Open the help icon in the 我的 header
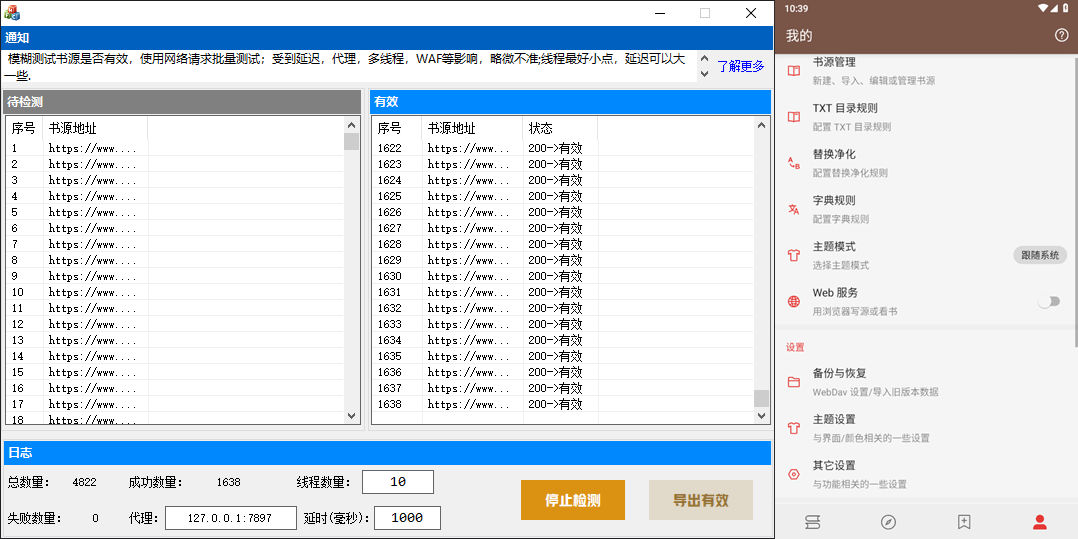 [1061, 35]
